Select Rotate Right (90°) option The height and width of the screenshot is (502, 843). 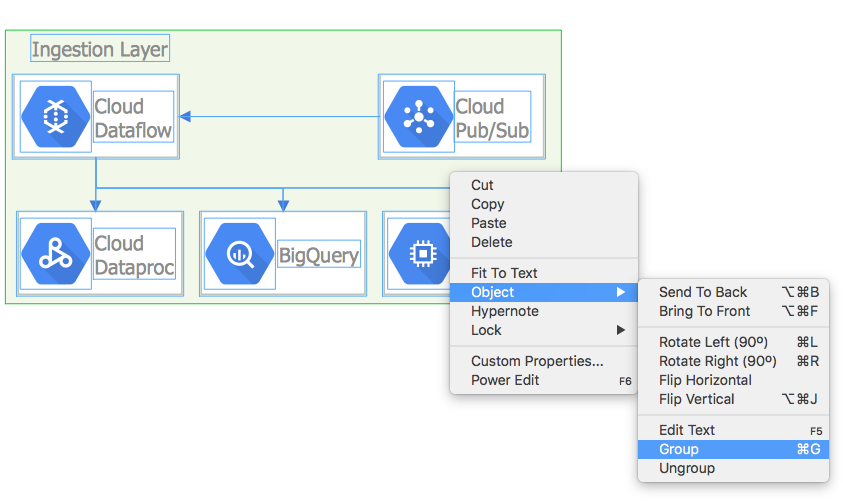point(733,361)
